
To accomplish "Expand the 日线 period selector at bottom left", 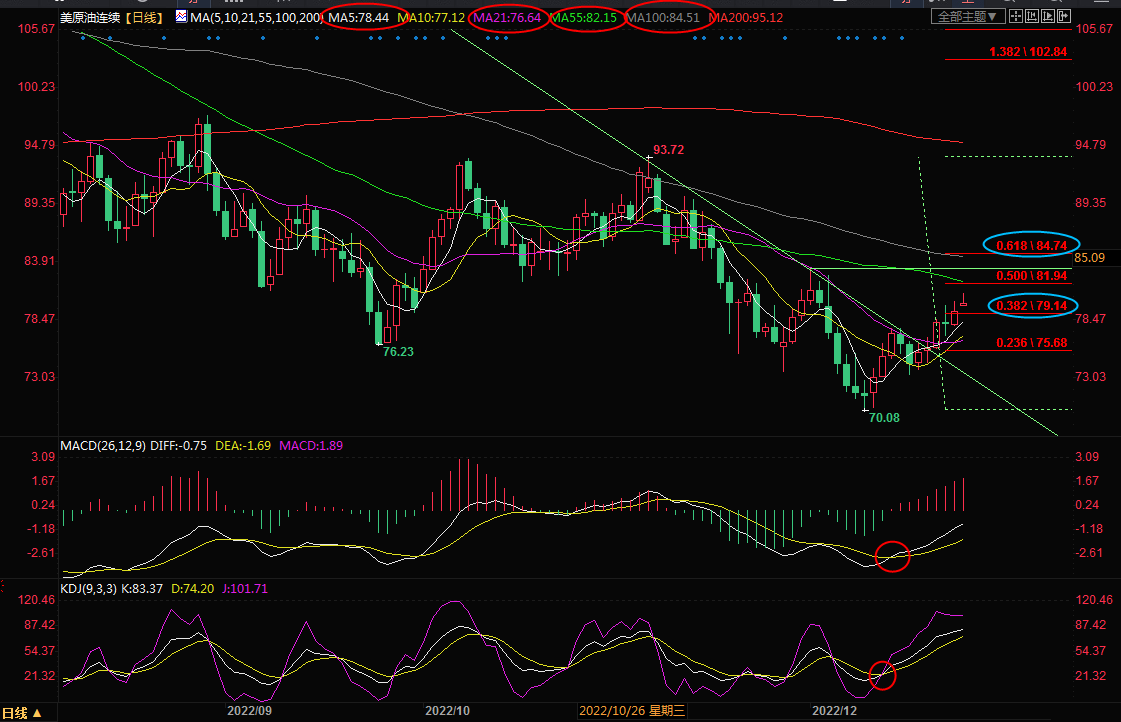I will pyautogui.click(x=24, y=712).
